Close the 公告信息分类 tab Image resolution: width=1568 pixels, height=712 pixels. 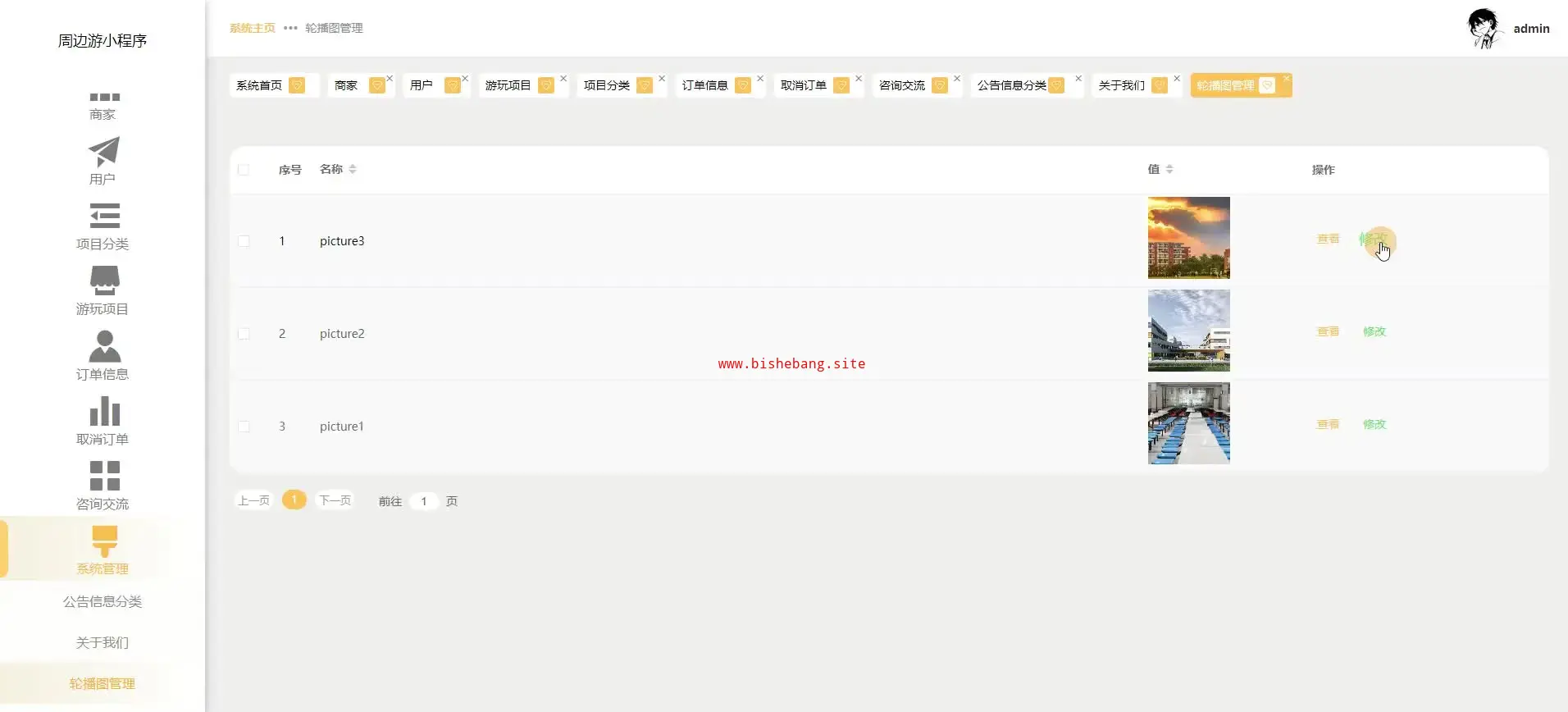point(1078,79)
